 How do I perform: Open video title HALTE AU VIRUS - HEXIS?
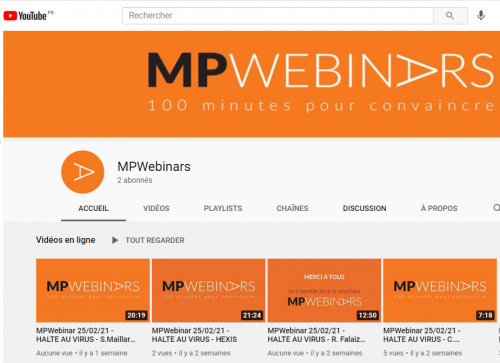coord(194,335)
